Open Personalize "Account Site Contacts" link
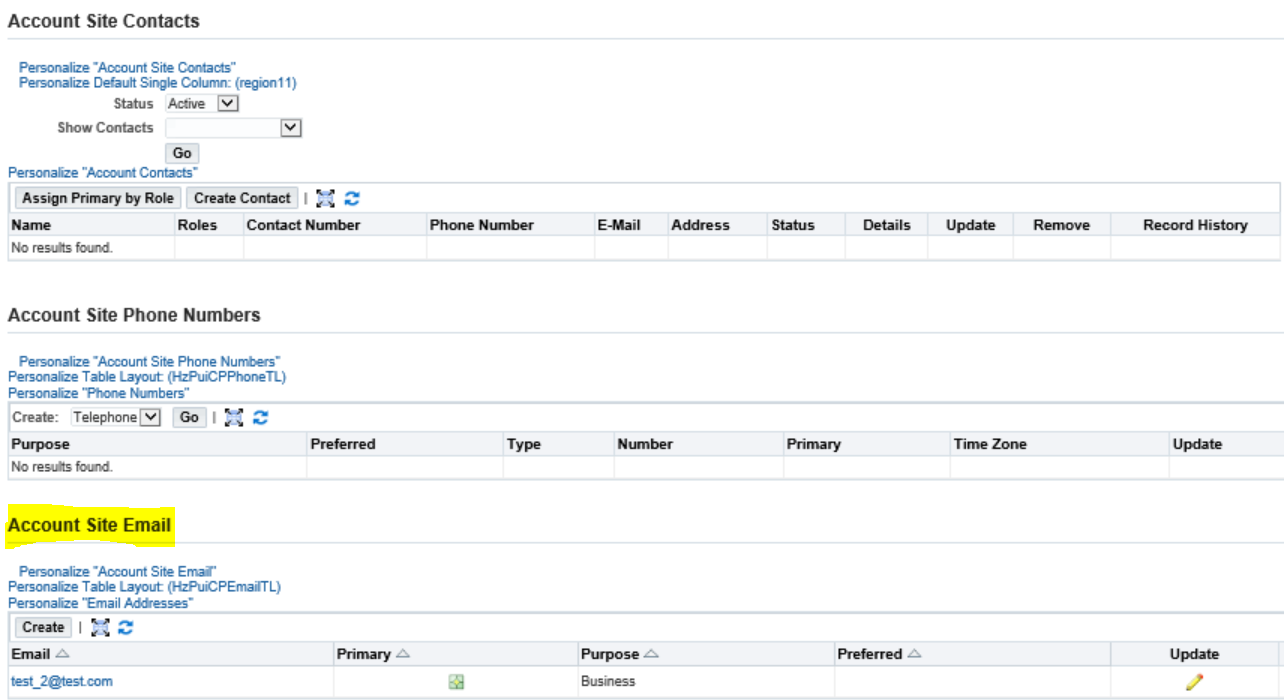1284x700 pixels. (x=127, y=68)
